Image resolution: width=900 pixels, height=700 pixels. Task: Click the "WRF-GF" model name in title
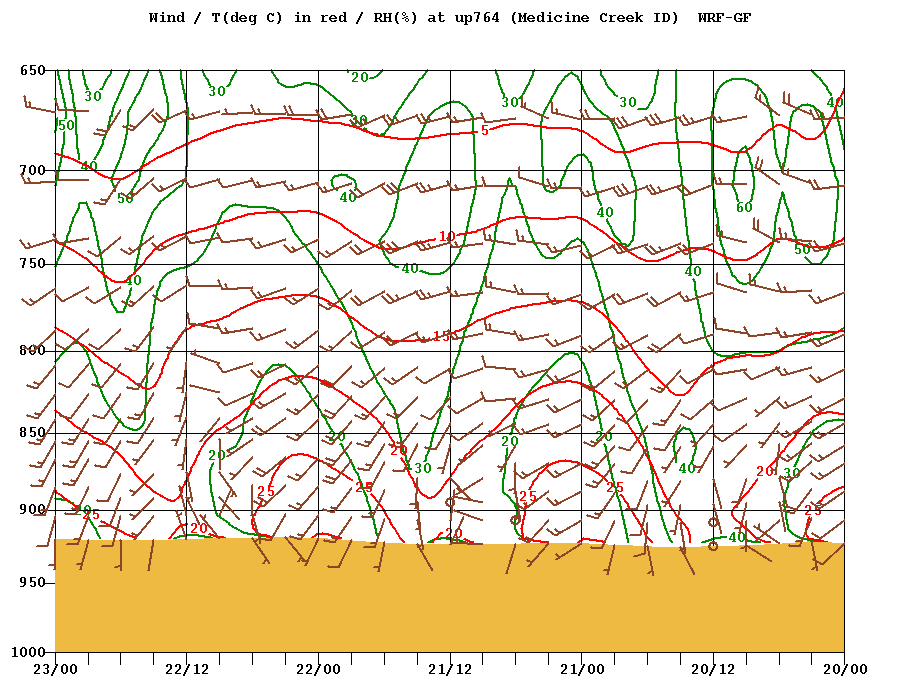click(724, 18)
